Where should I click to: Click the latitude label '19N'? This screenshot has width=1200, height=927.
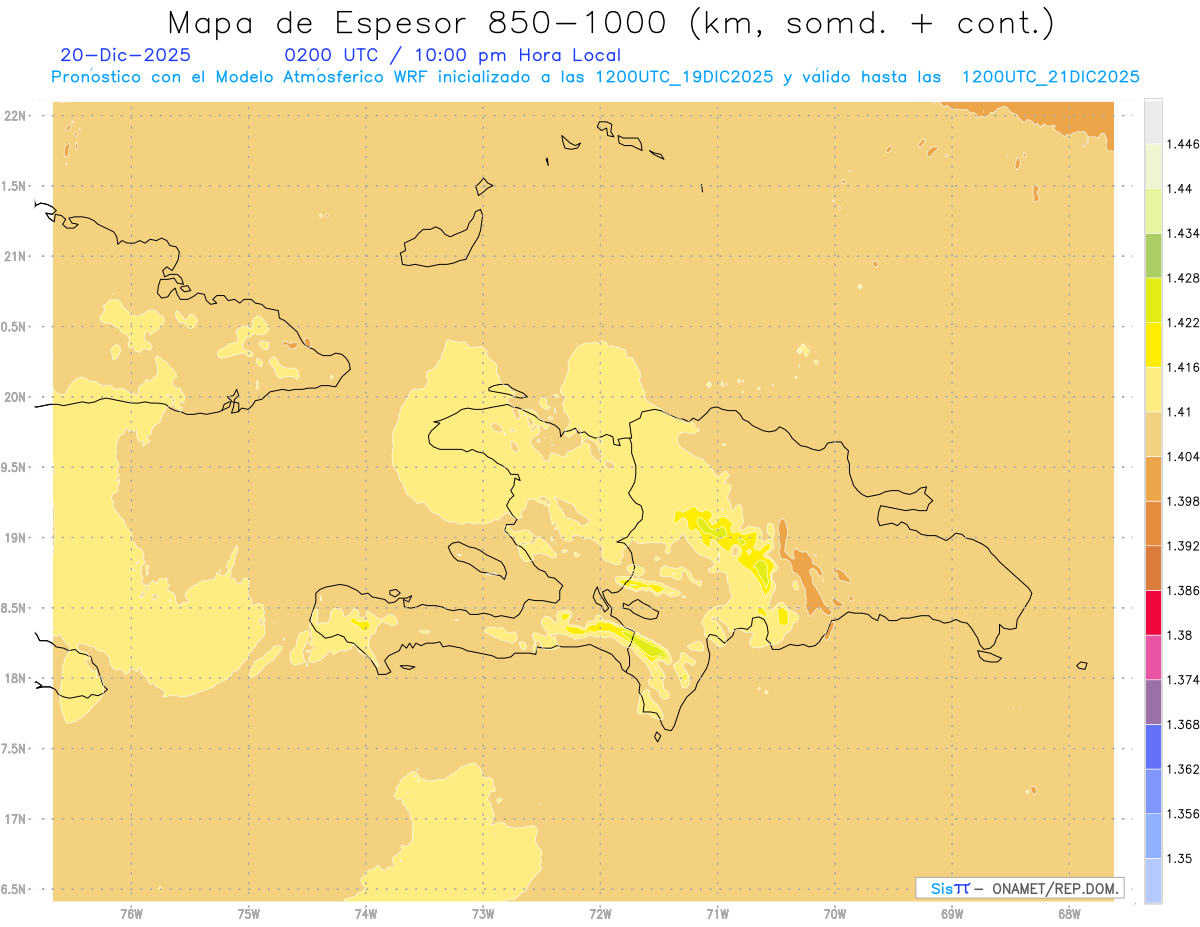click(16, 538)
